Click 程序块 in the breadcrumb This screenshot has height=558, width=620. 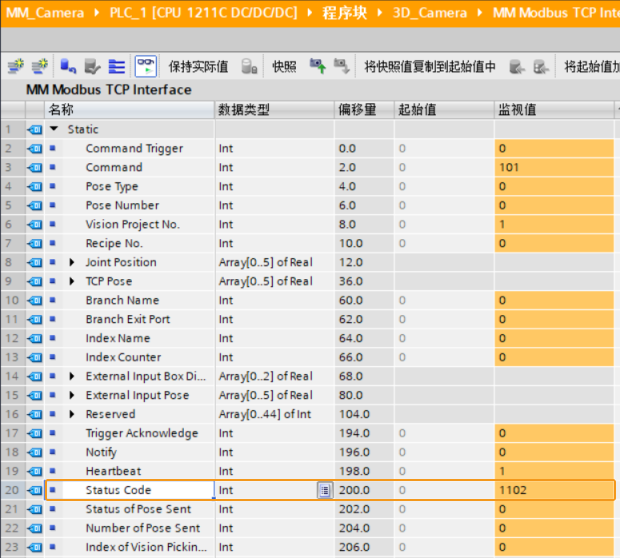344,13
